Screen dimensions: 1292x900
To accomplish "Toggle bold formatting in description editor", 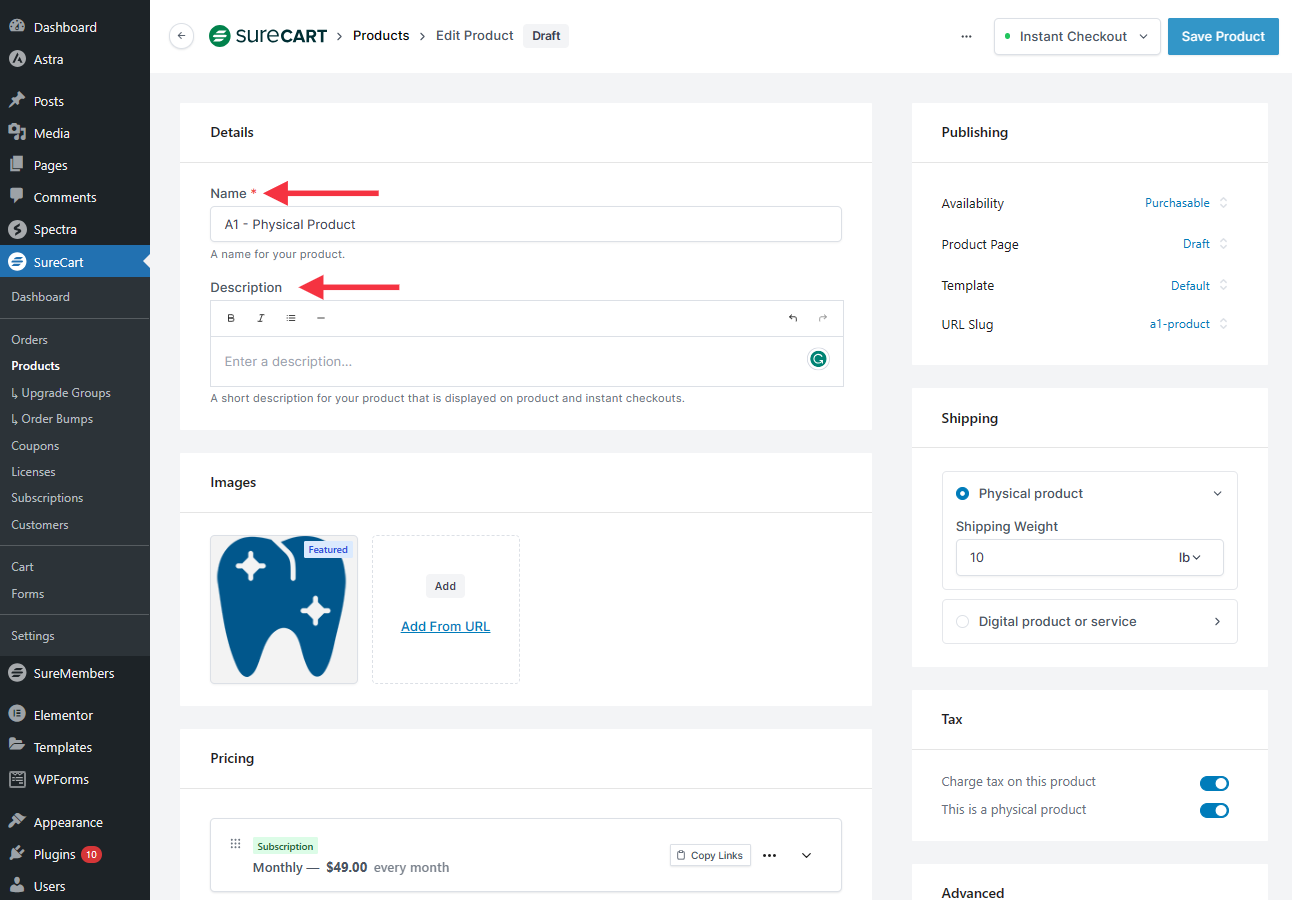I will (x=231, y=318).
